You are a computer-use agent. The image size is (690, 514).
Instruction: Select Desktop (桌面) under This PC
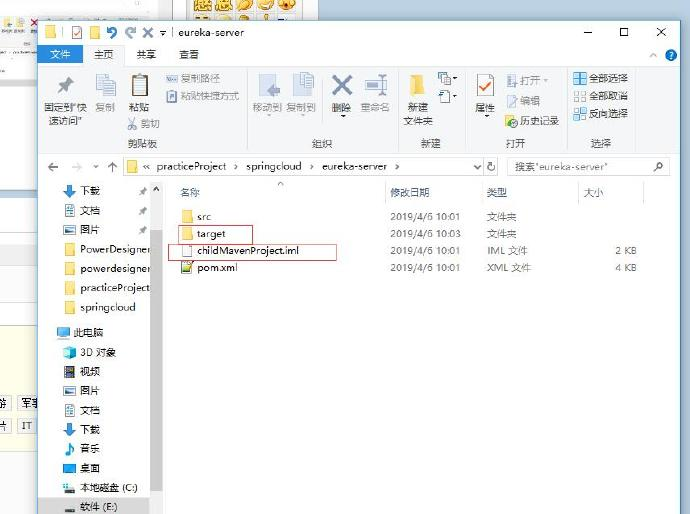(x=82, y=468)
